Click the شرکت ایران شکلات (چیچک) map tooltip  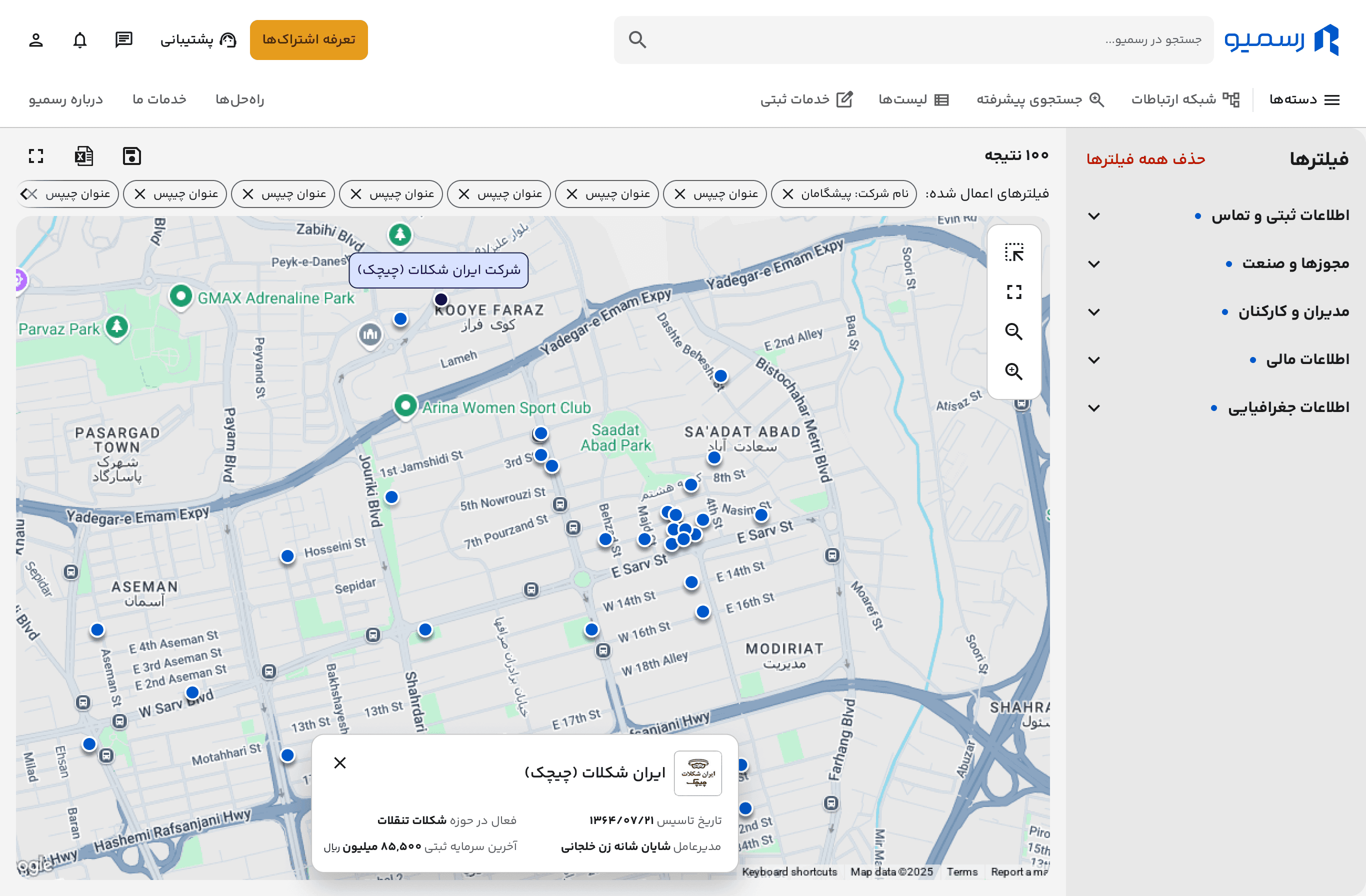click(x=438, y=270)
